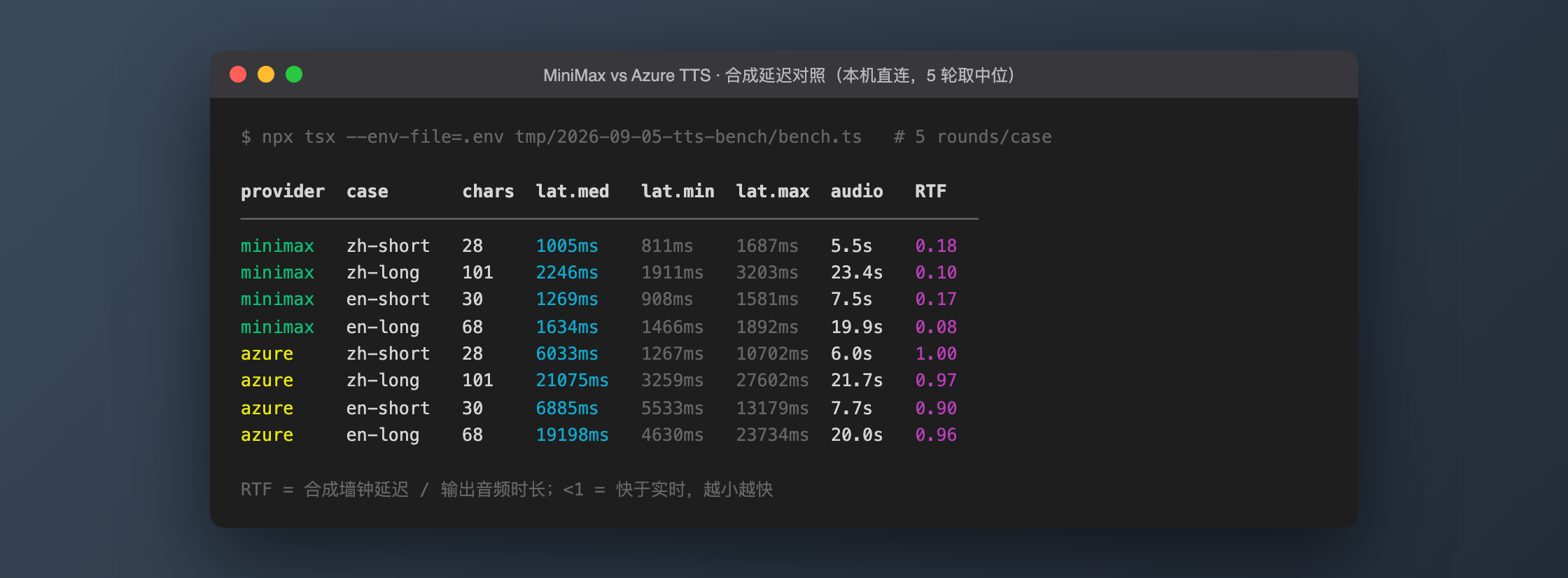Click max latency '1581ms'
Viewport: 1568px width, 578px height.
tap(767, 299)
